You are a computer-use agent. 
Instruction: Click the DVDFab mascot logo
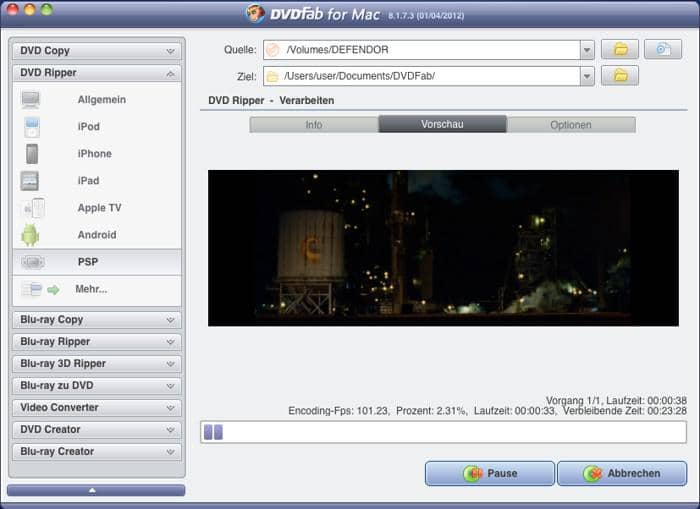255,13
